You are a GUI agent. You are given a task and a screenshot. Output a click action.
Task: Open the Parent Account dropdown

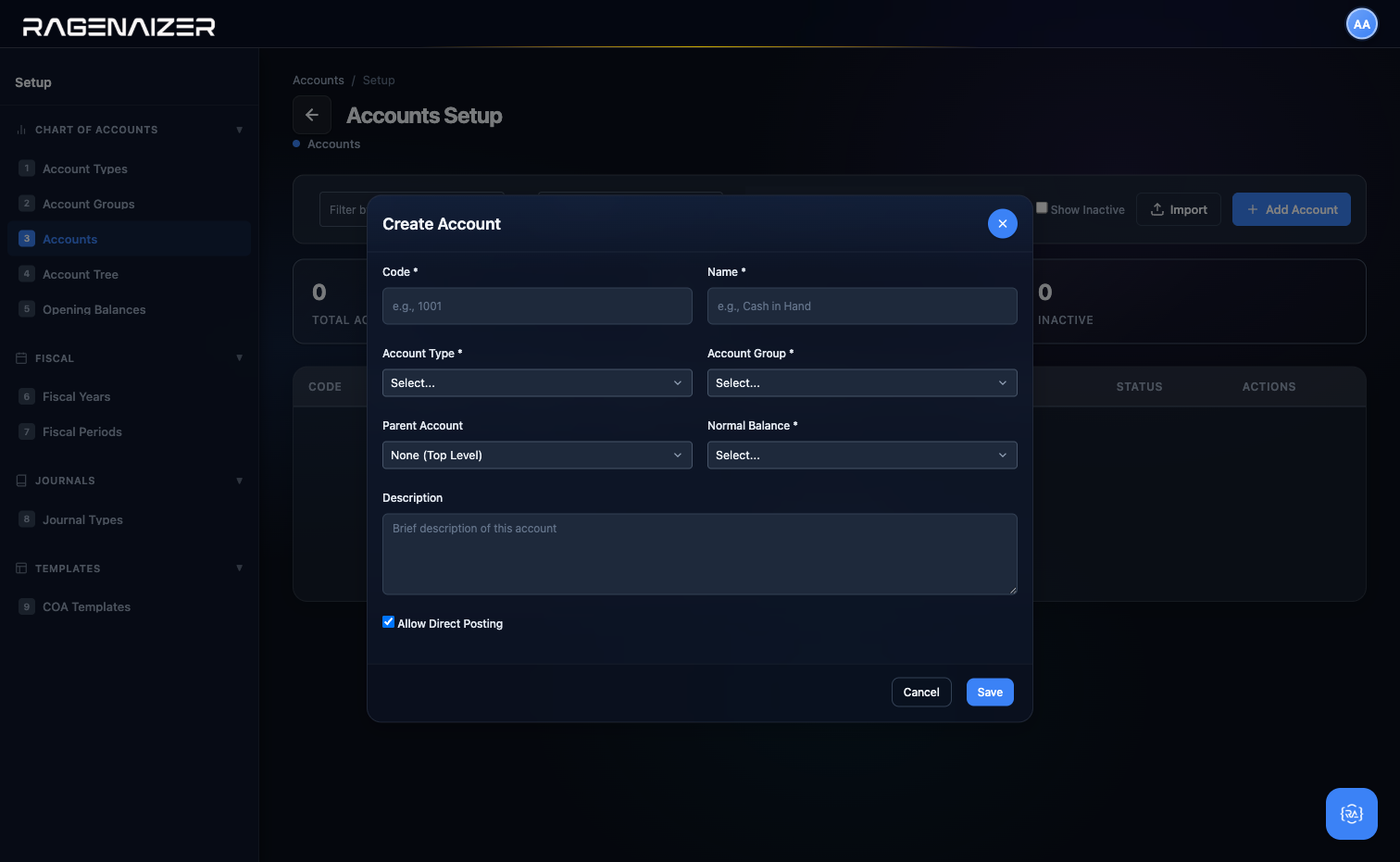tap(537, 456)
